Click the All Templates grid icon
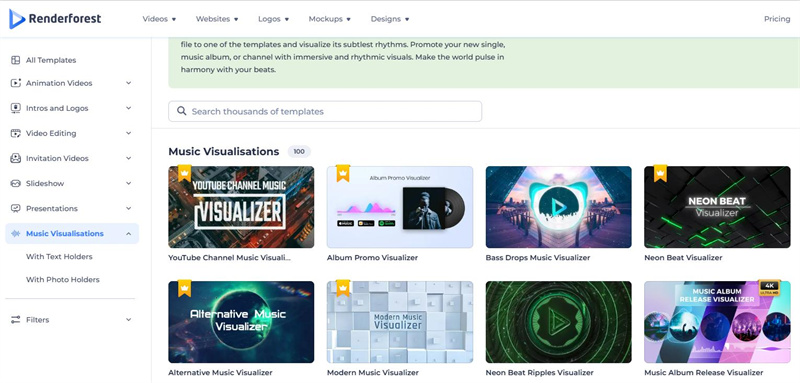Screen dimensions: 800x383 (x=16, y=60)
